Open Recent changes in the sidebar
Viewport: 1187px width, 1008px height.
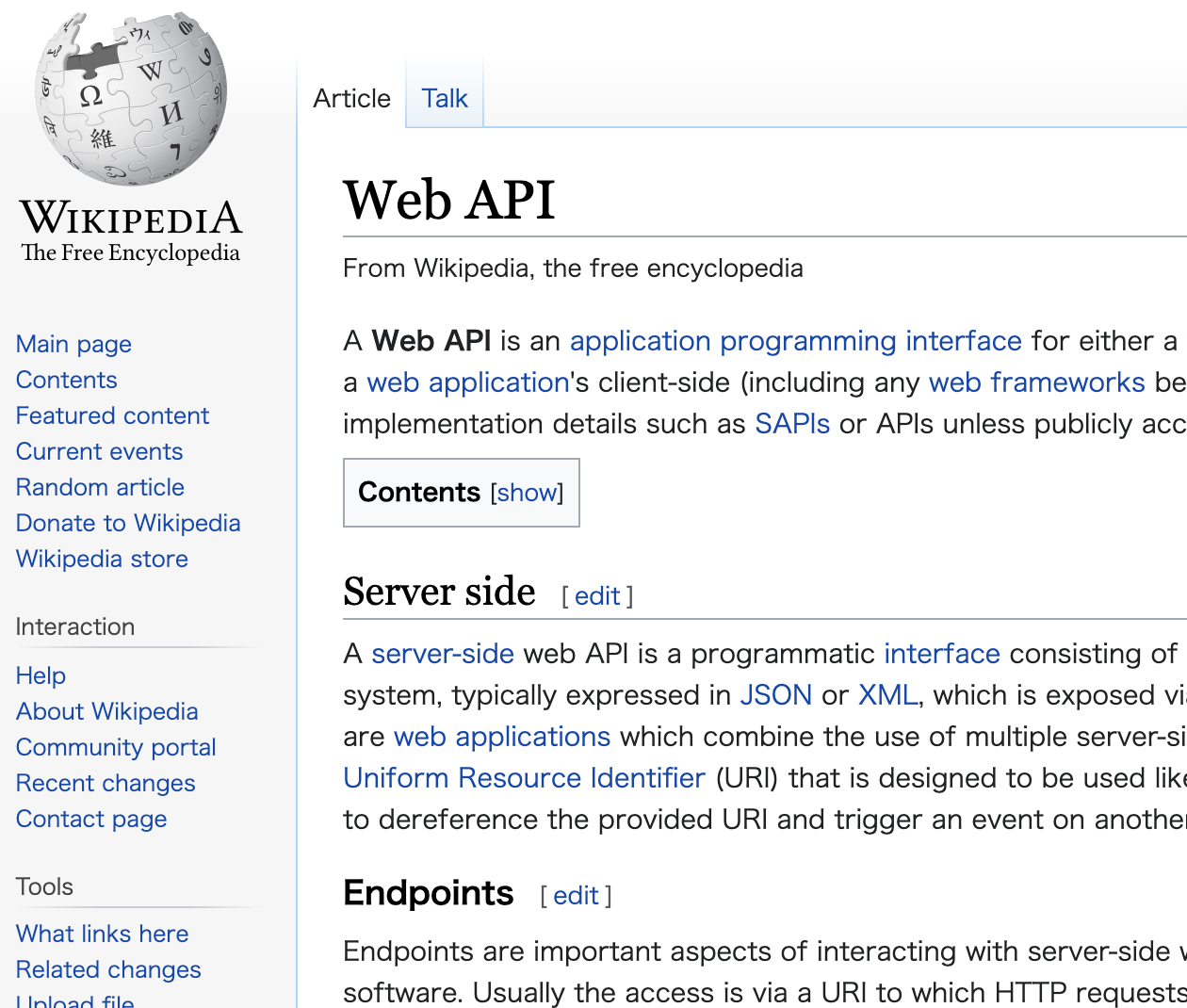tap(105, 783)
